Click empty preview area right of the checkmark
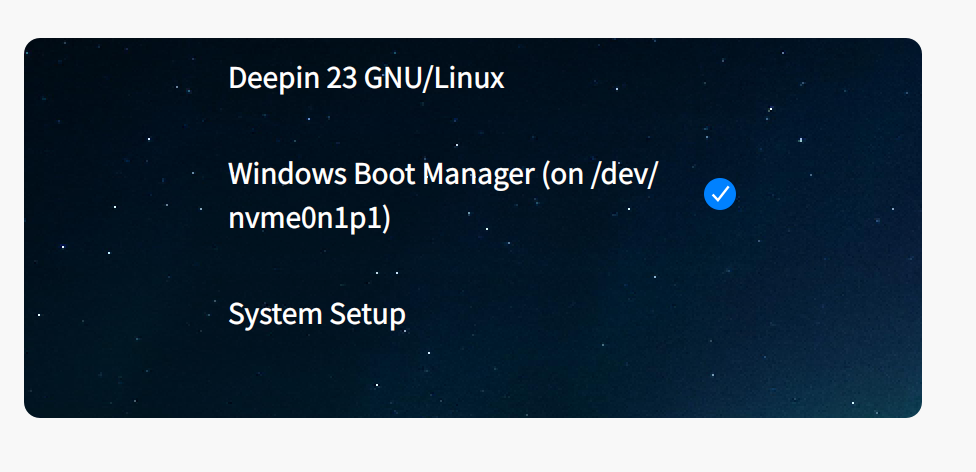 click(x=830, y=194)
